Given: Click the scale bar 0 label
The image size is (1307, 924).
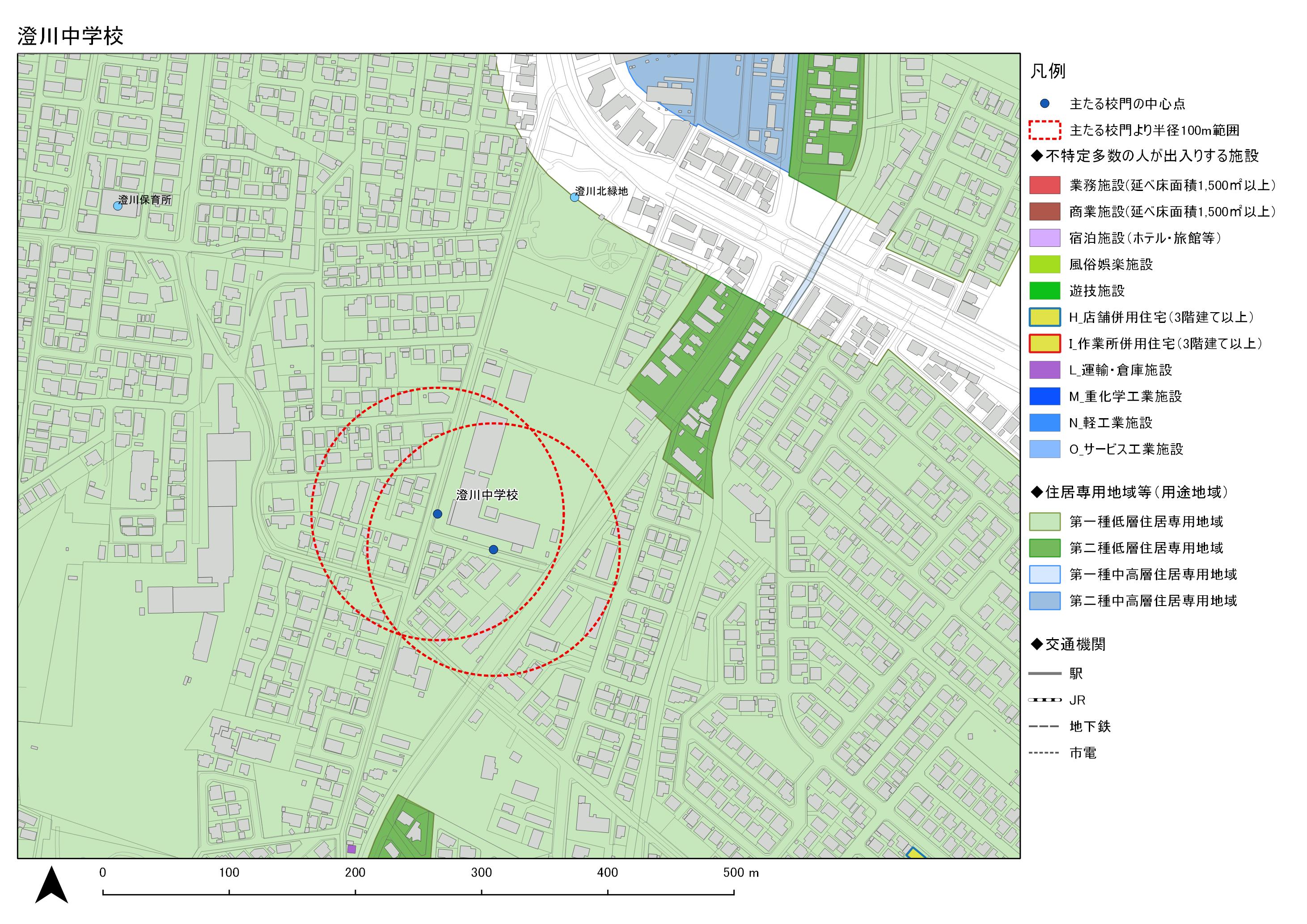Looking at the screenshot, I should click(x=102, y=873).
